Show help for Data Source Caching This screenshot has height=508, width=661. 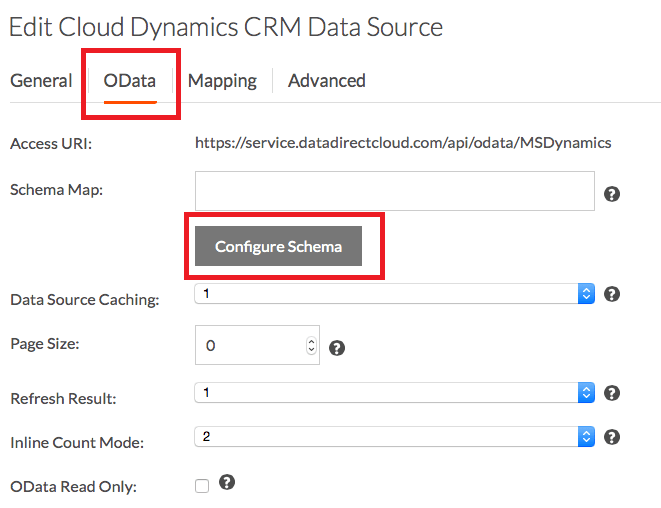click(612, 294)
